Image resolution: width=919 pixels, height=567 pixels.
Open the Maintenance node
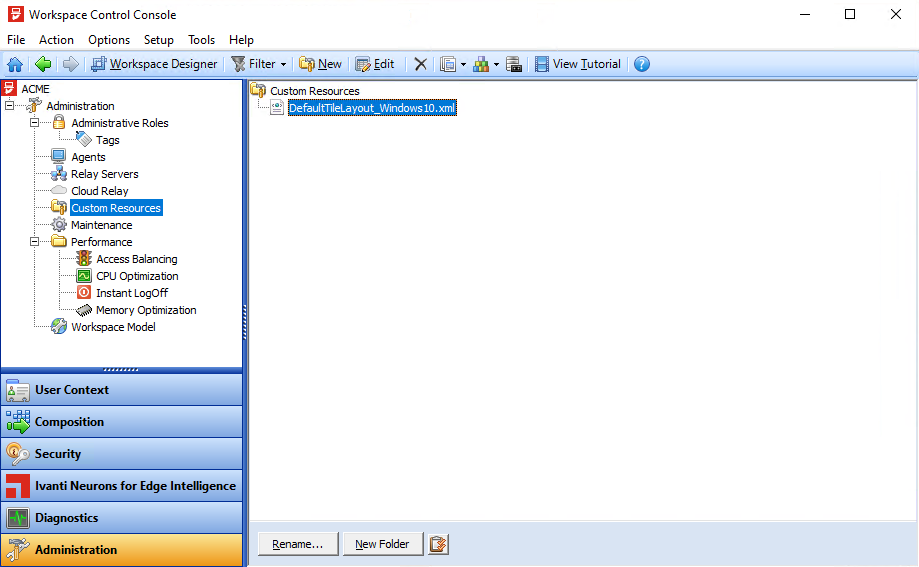101,225
